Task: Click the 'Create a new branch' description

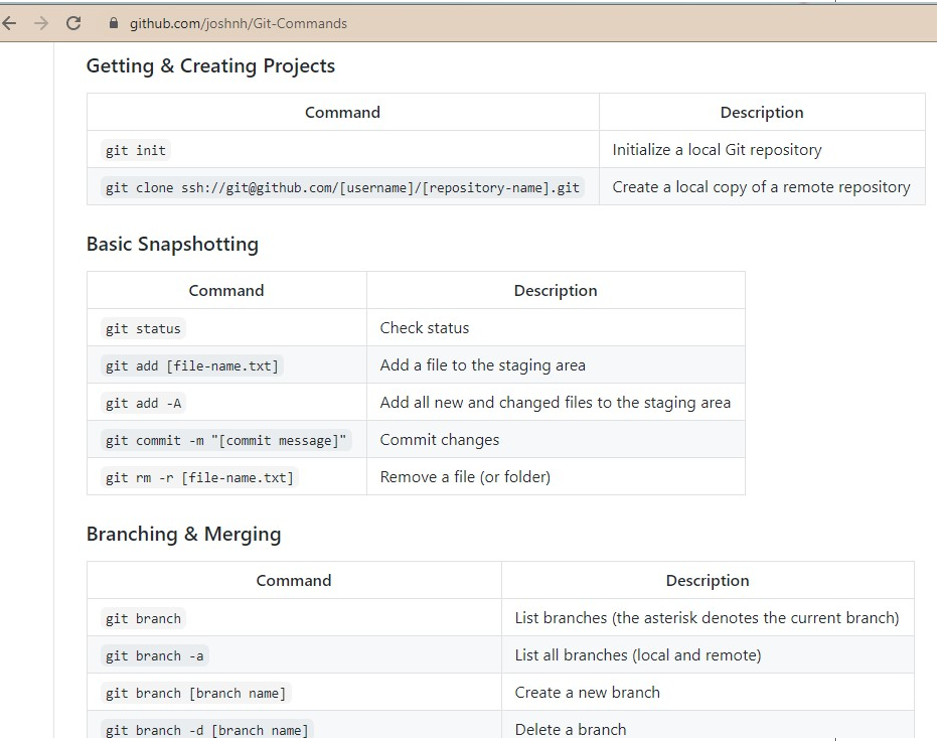Action: (587, 692)
